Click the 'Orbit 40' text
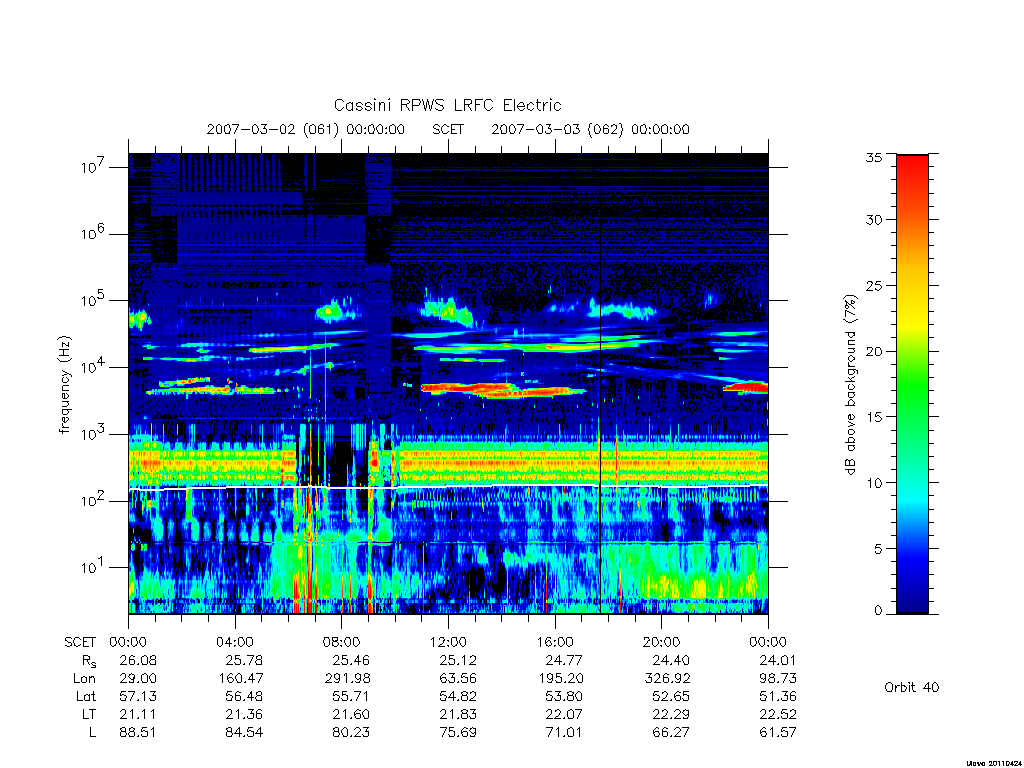 (912, 687)
